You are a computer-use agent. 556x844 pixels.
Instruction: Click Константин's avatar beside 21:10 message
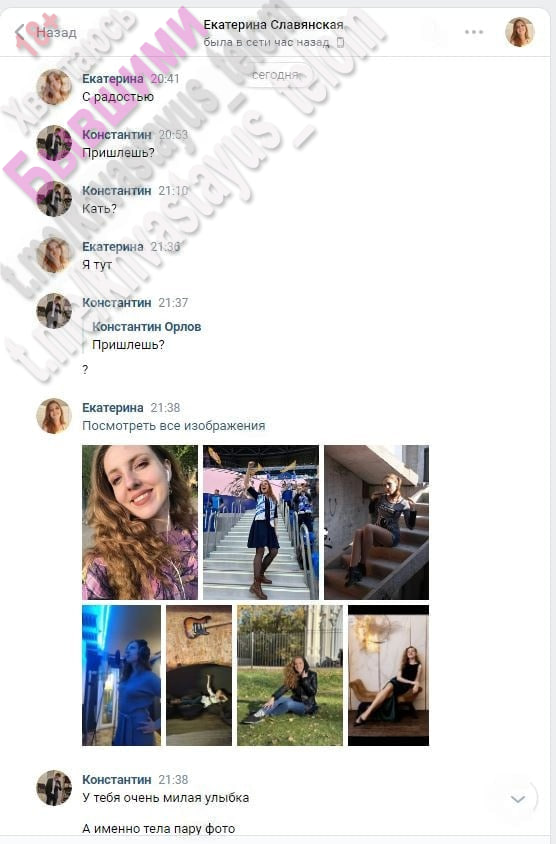coord(54,199)
